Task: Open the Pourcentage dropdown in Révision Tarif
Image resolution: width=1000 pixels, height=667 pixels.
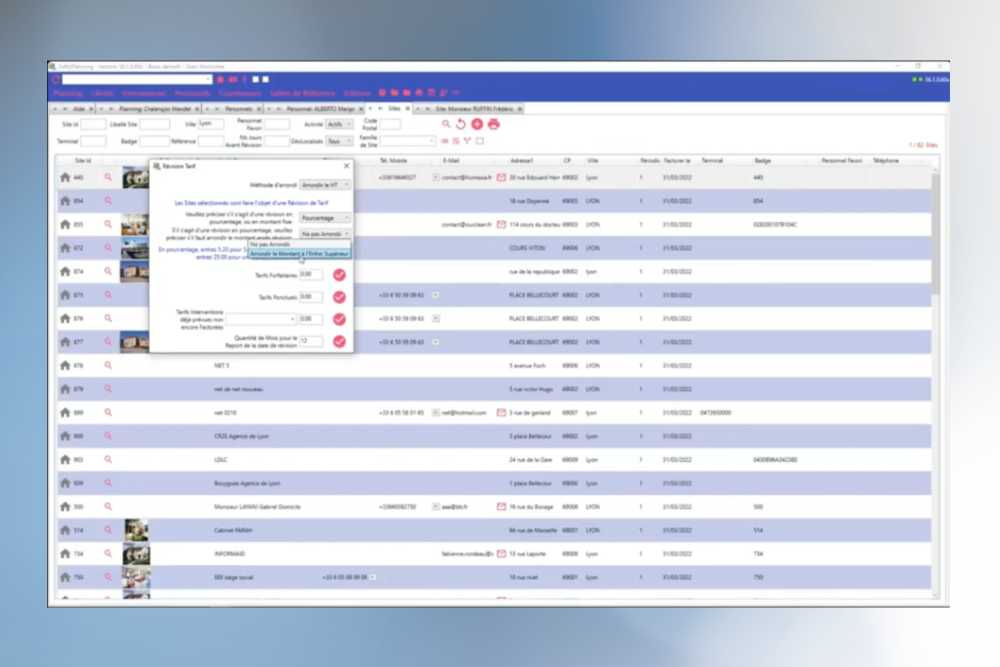Action: (x=326, y=217)
